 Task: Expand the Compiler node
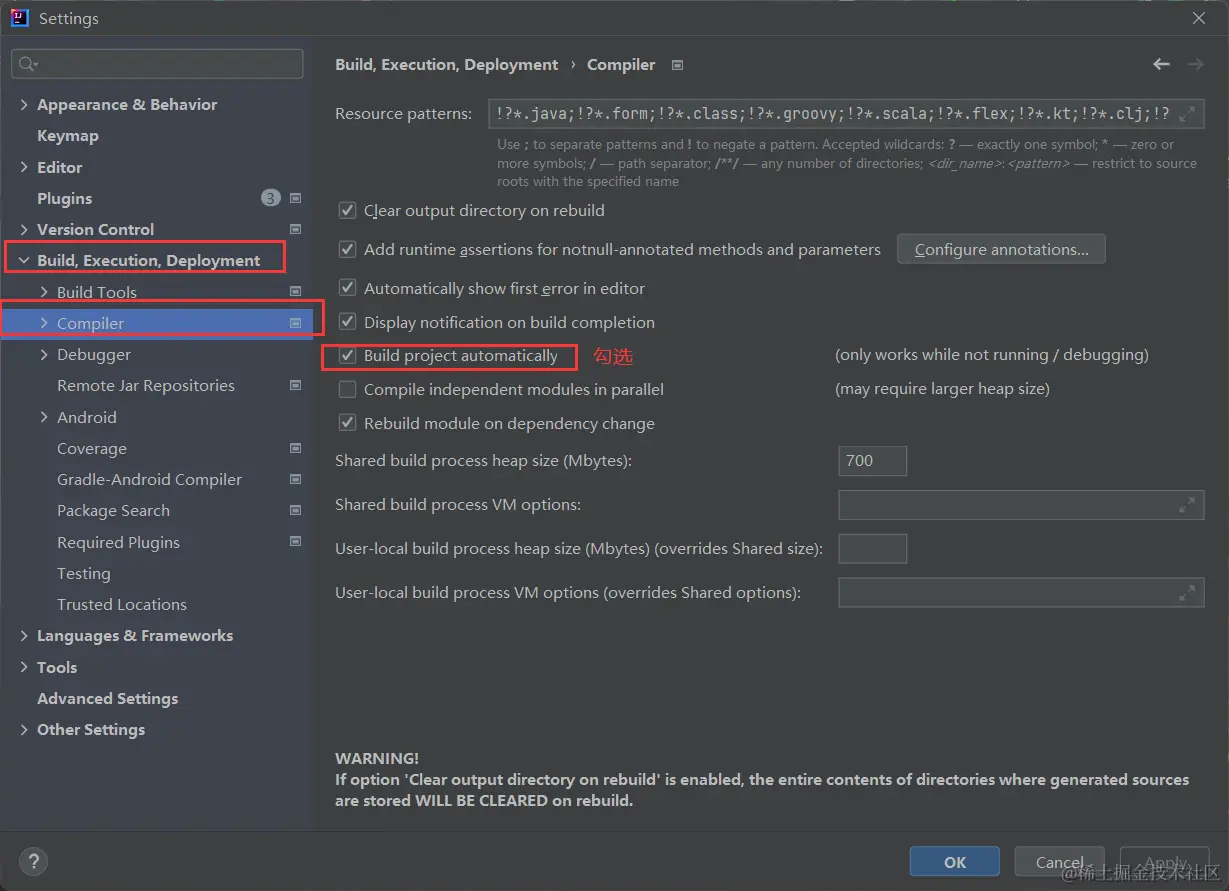(x=44, y=323)
